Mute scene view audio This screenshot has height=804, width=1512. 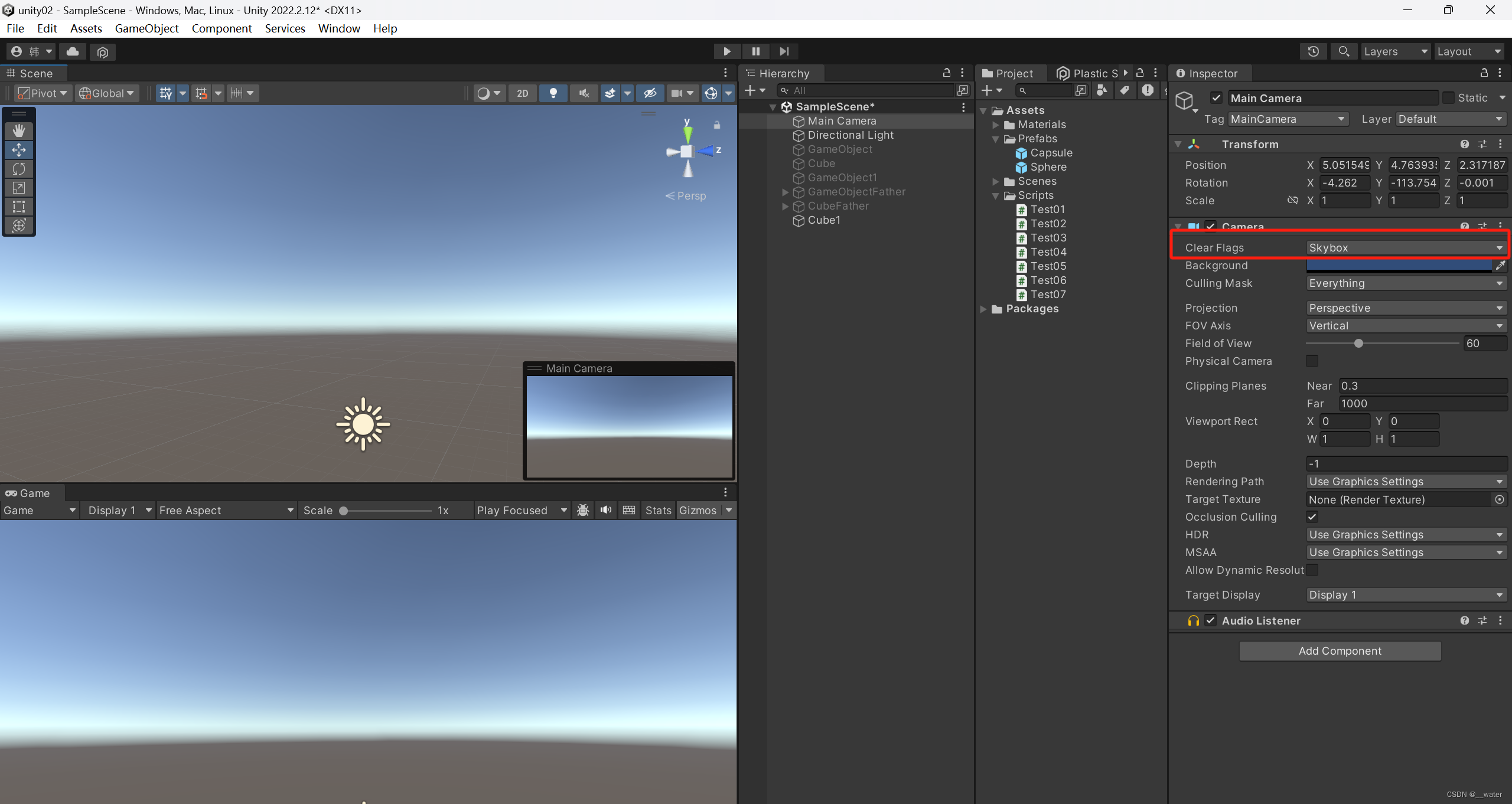(583, 93)
